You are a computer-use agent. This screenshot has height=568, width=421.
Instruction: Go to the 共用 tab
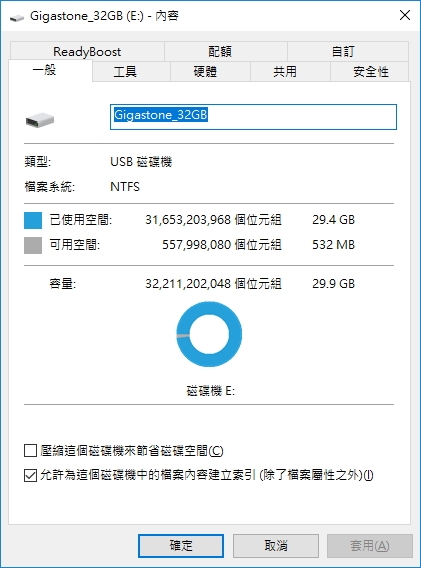coord(290,72)
